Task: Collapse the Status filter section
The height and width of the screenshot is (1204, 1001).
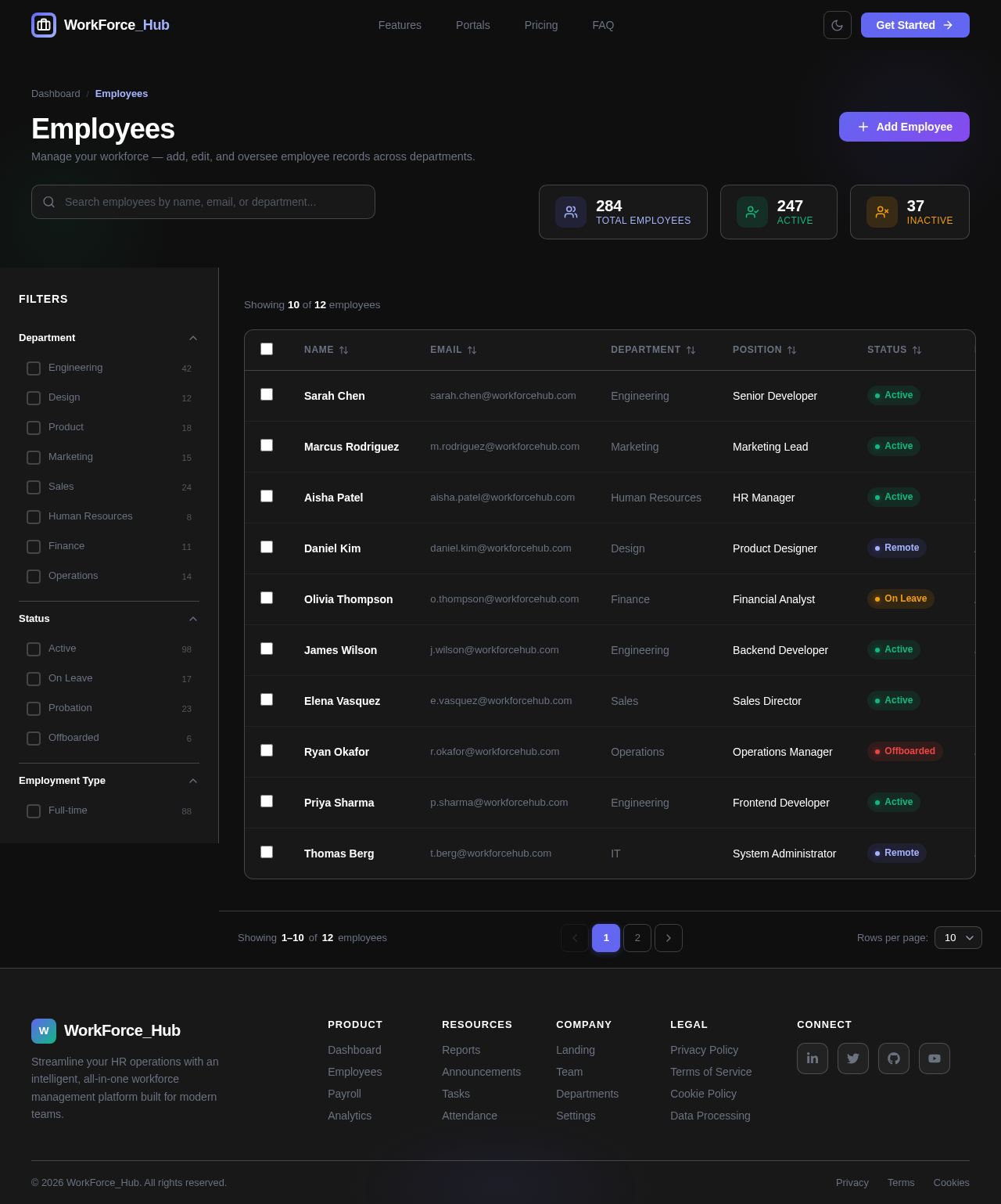Action: click(x=193, y=619)
